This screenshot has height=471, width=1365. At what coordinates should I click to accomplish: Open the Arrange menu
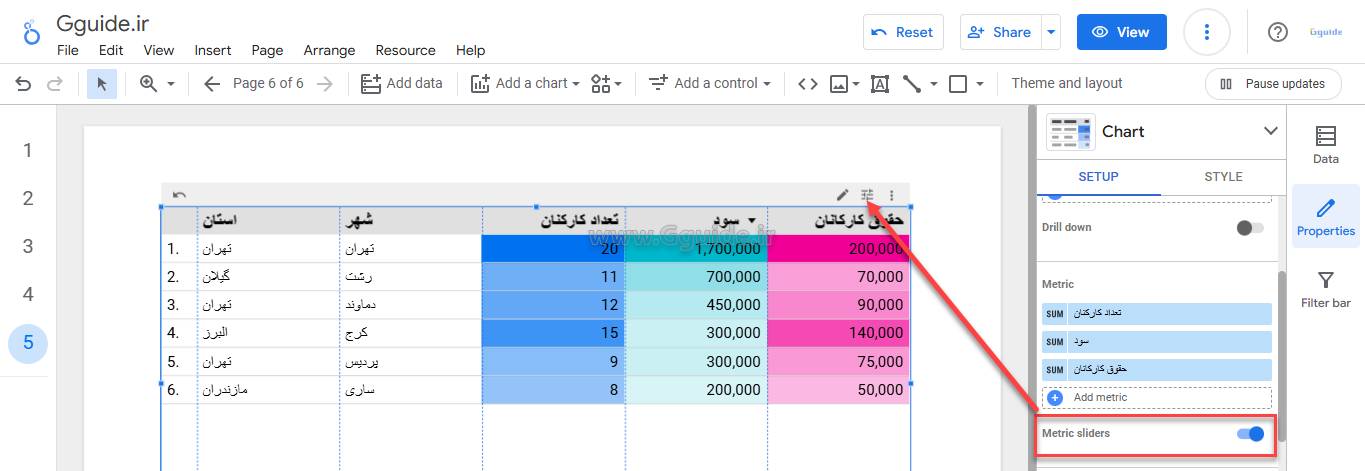329,50
